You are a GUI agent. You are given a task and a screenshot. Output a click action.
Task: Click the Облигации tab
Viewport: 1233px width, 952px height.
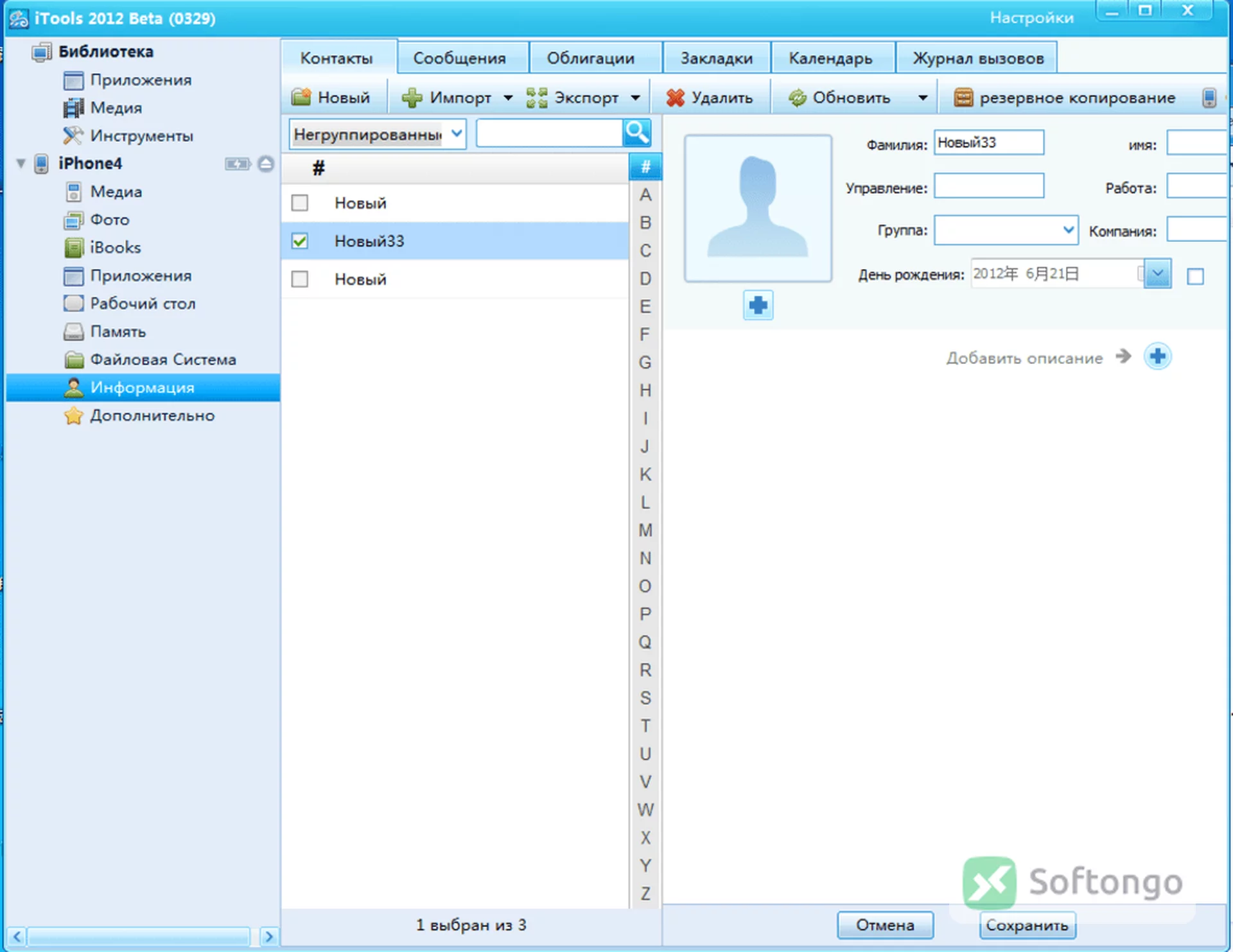591,58
